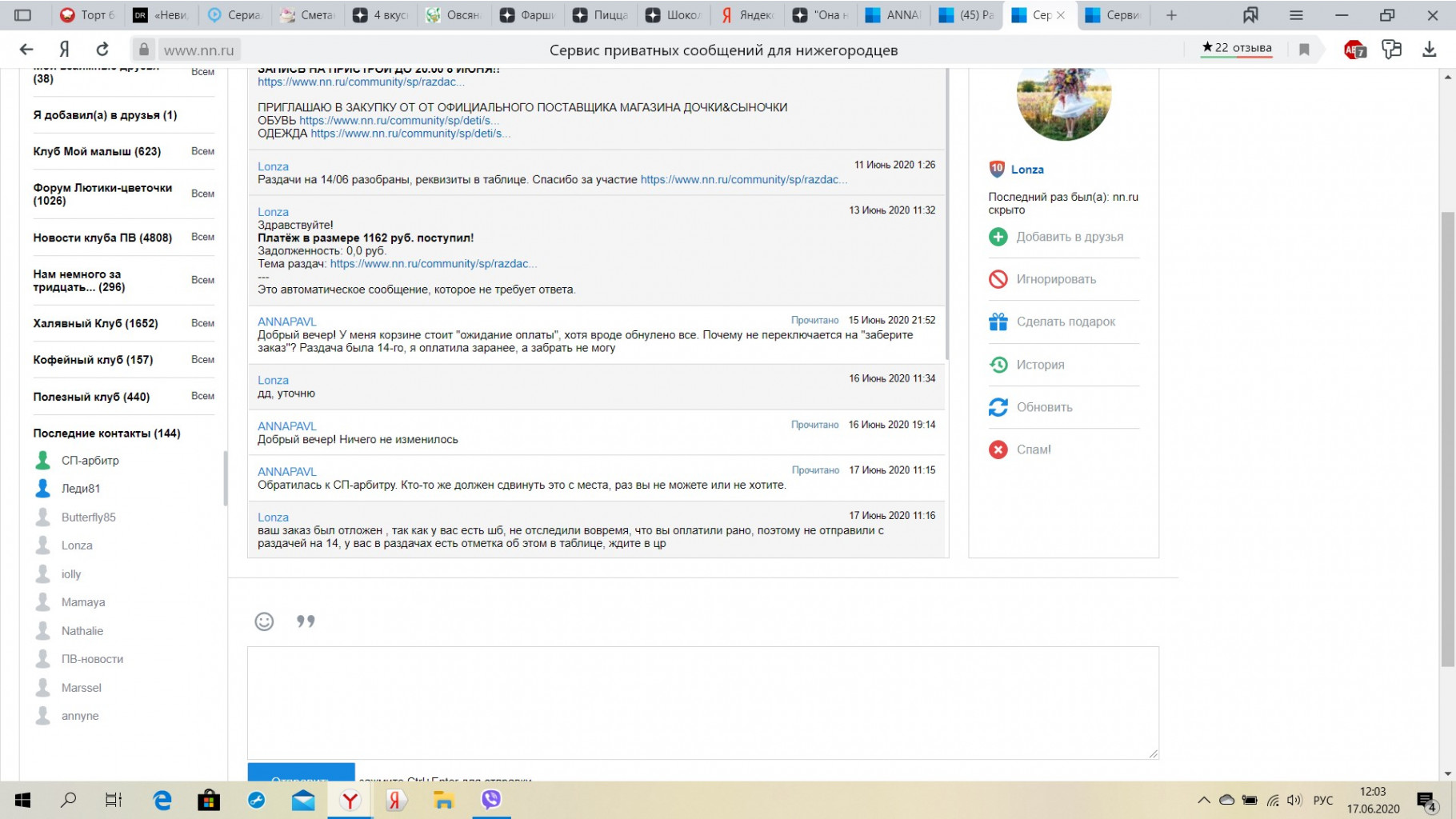1456x819 pixels.
Task: Click the 'Последние контакты (144)' header
Action: [106, 433]
